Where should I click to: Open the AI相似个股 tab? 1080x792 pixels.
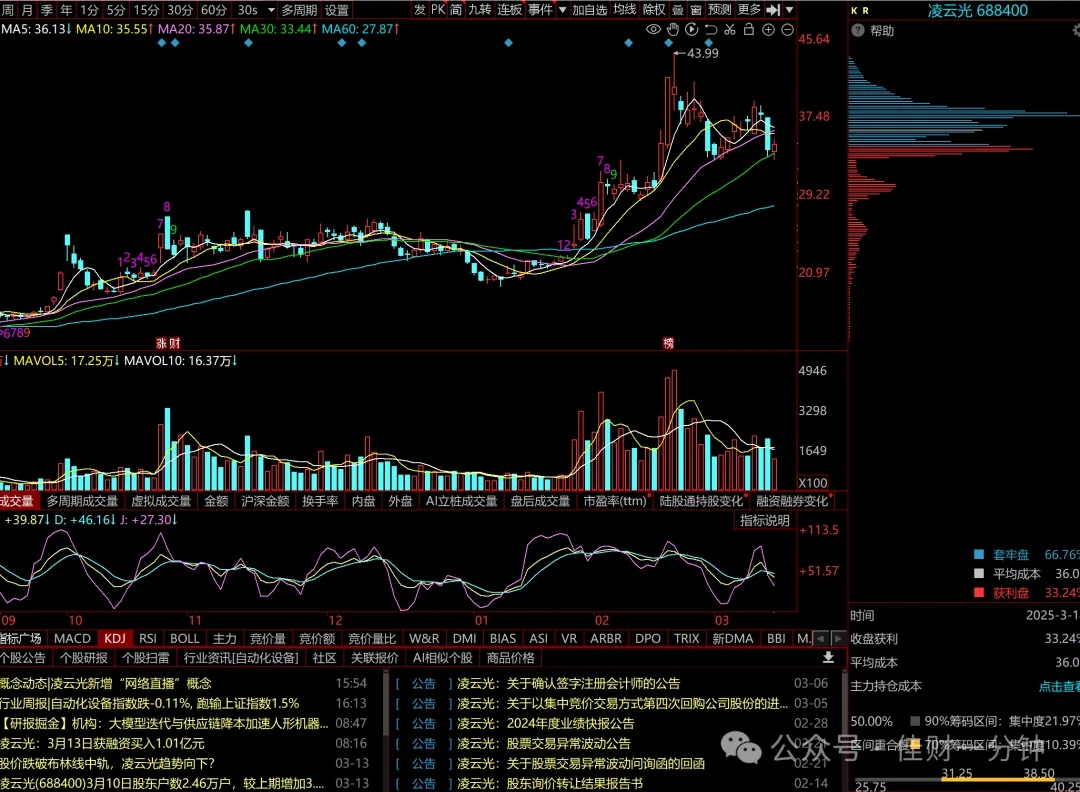pos(442,658)
